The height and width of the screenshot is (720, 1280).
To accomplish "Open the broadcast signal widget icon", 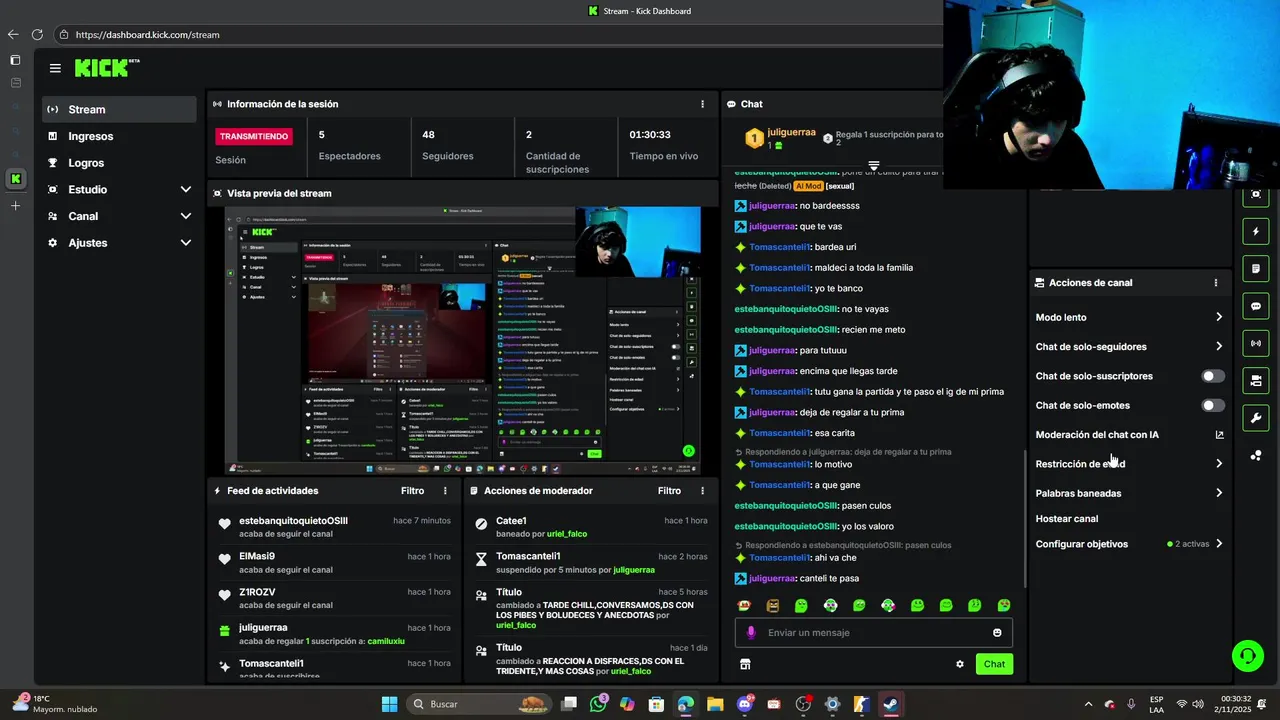I will click(1256, 343).
